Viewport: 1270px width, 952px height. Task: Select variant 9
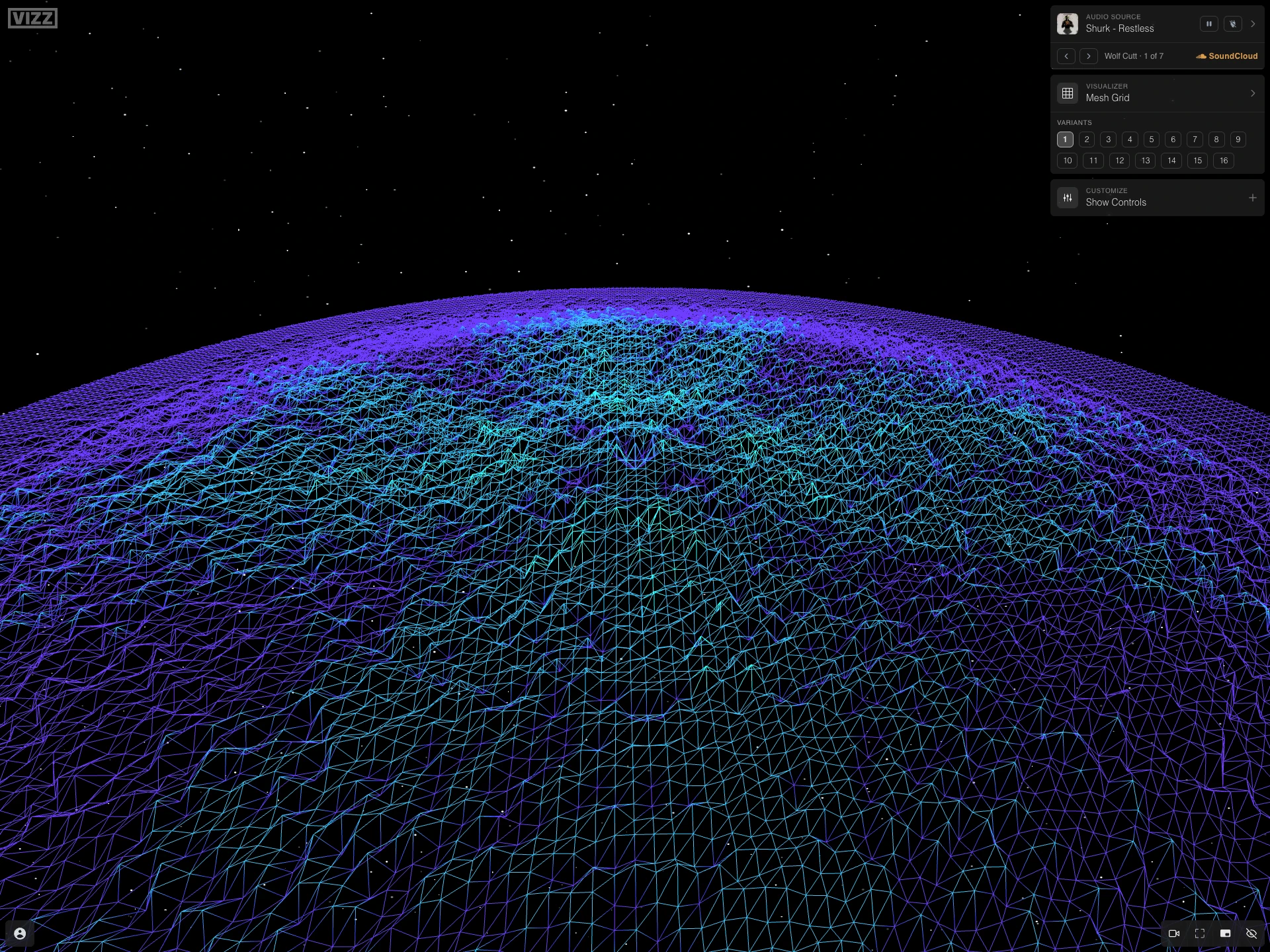pos(1238,139)
